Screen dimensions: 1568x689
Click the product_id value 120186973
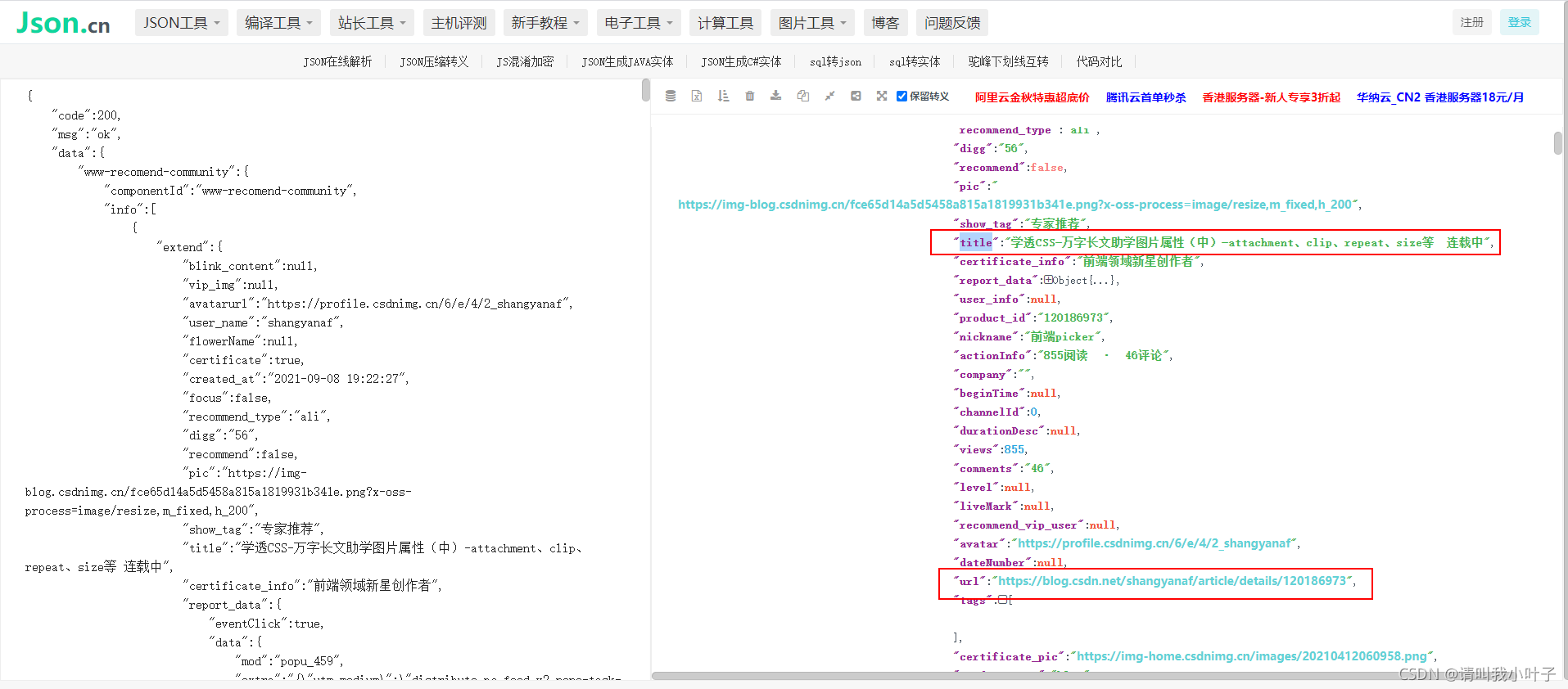point(1073,317)
